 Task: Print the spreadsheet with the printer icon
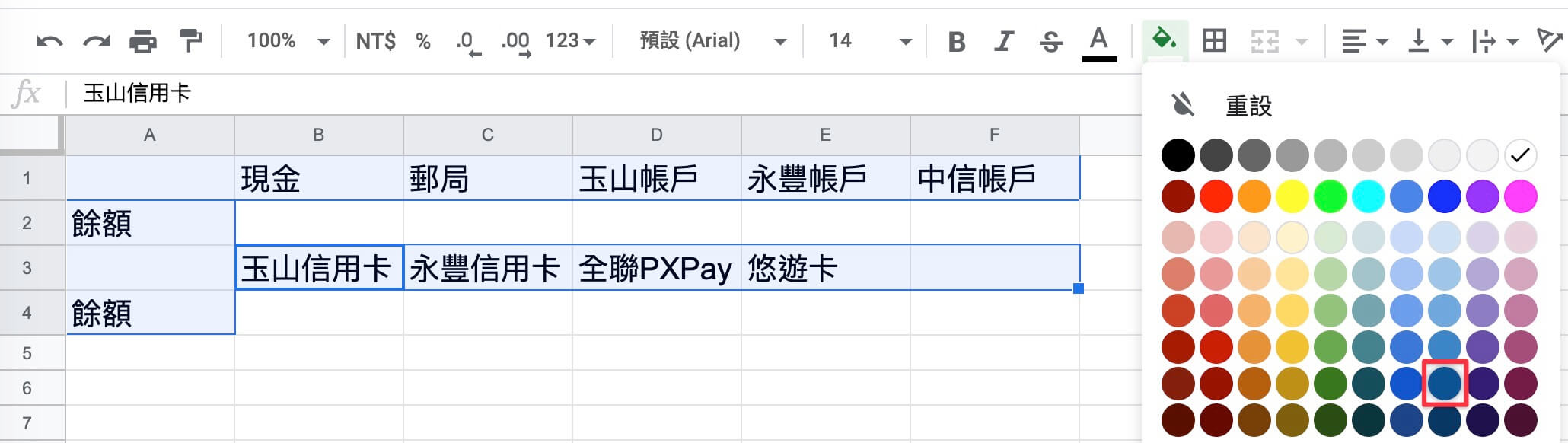[143, 41]
